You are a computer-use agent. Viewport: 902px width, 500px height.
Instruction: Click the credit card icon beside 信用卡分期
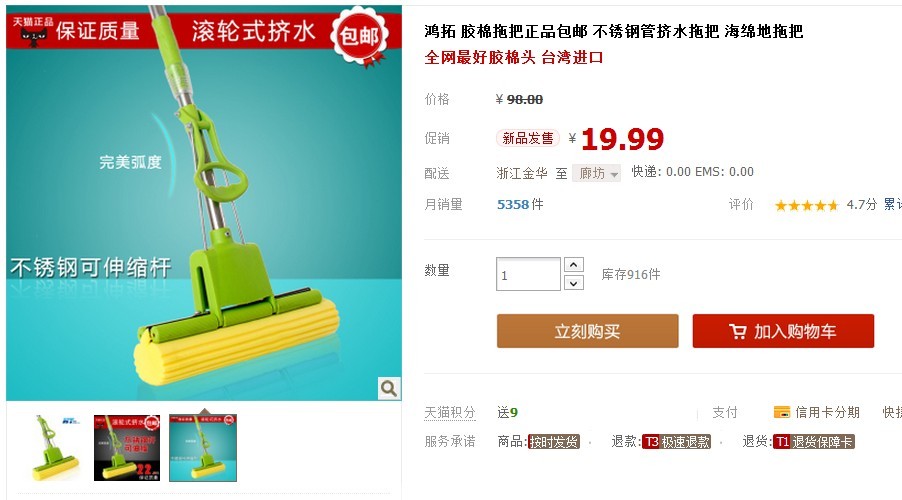[782, 412]
